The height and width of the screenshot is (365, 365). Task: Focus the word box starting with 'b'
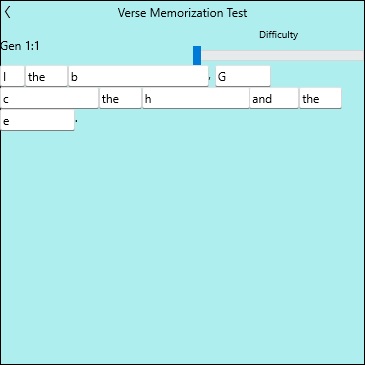[138, 76]
